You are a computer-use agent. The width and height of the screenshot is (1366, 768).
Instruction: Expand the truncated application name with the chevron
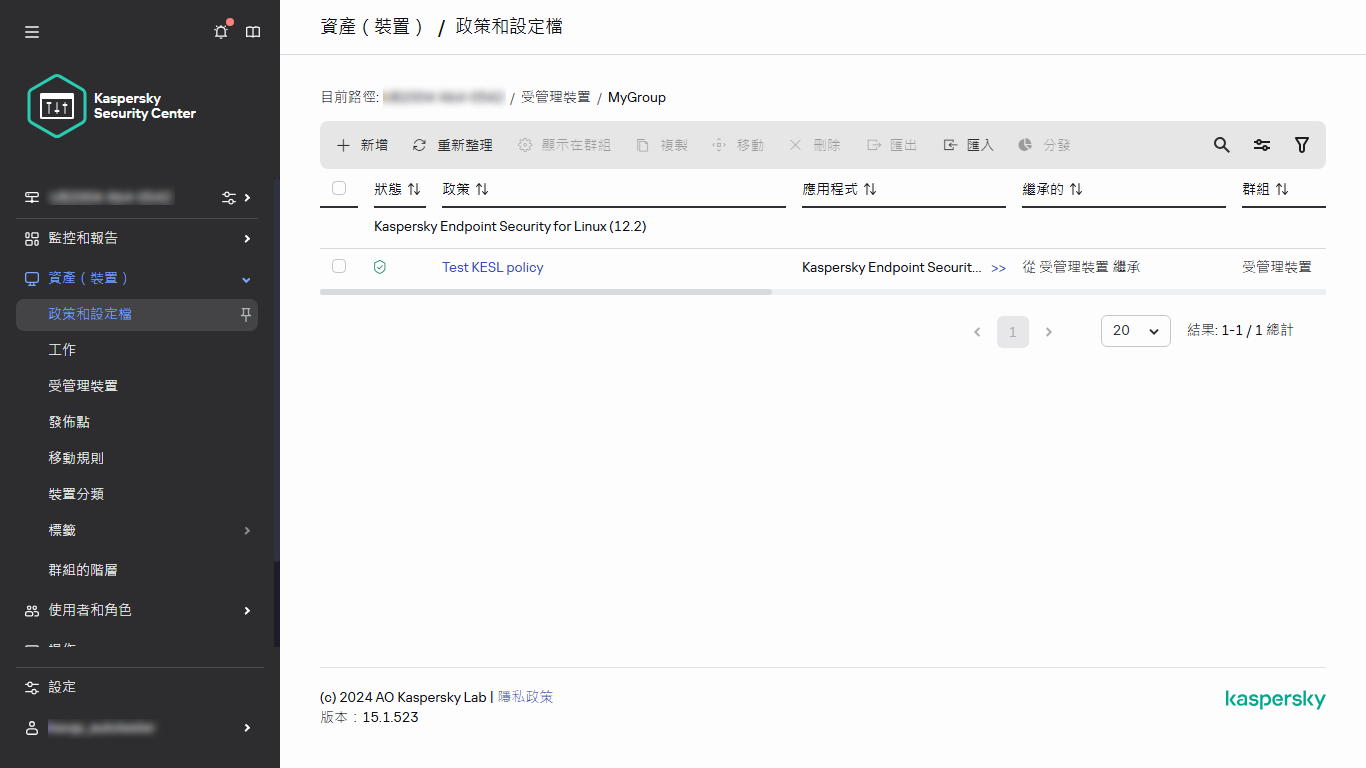tap(999, 267)
